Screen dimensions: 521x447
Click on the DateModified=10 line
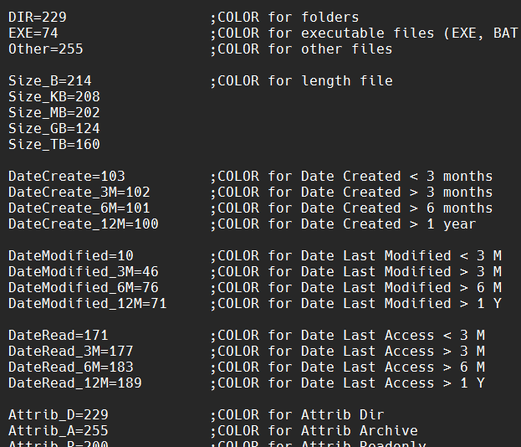(x=71, y=256)
